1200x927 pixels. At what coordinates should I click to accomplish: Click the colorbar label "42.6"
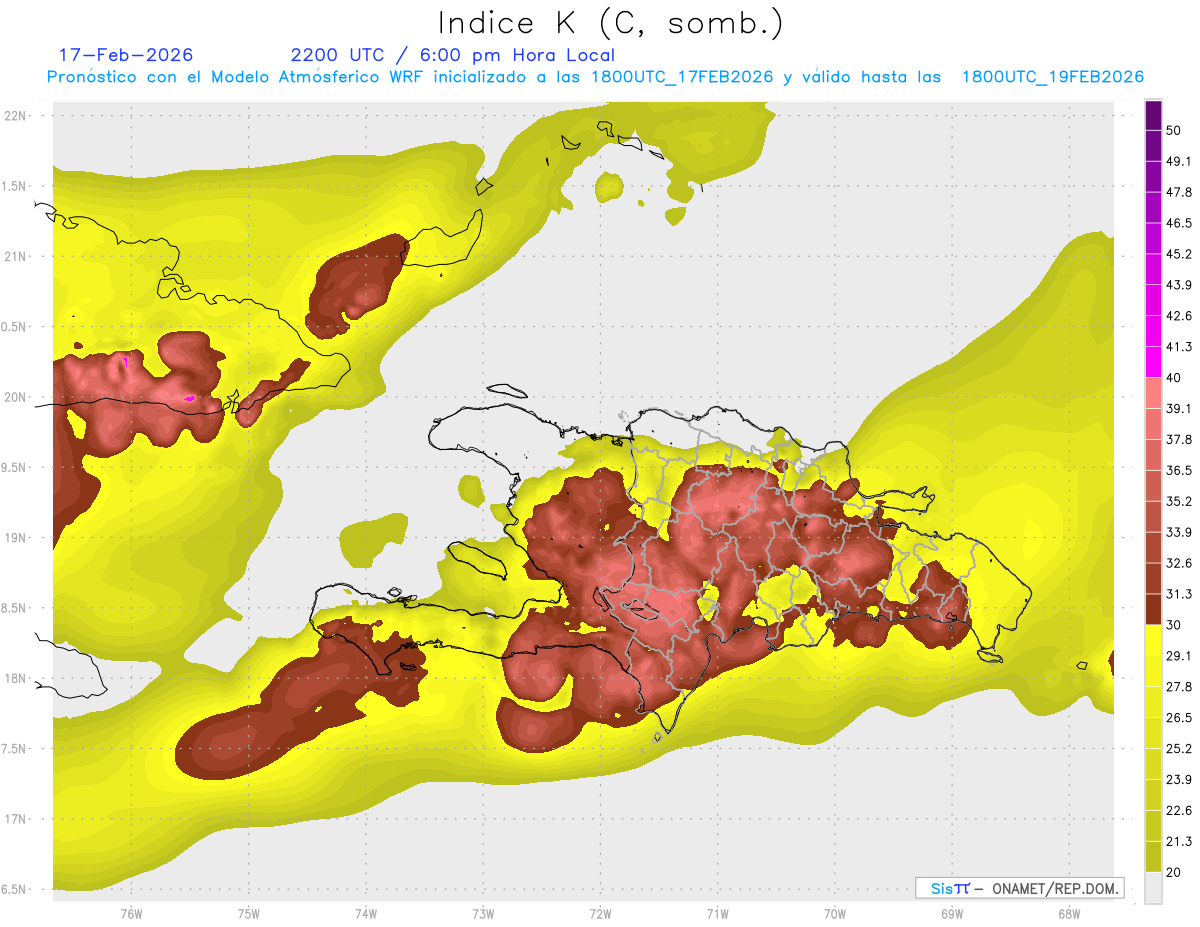1179,316
